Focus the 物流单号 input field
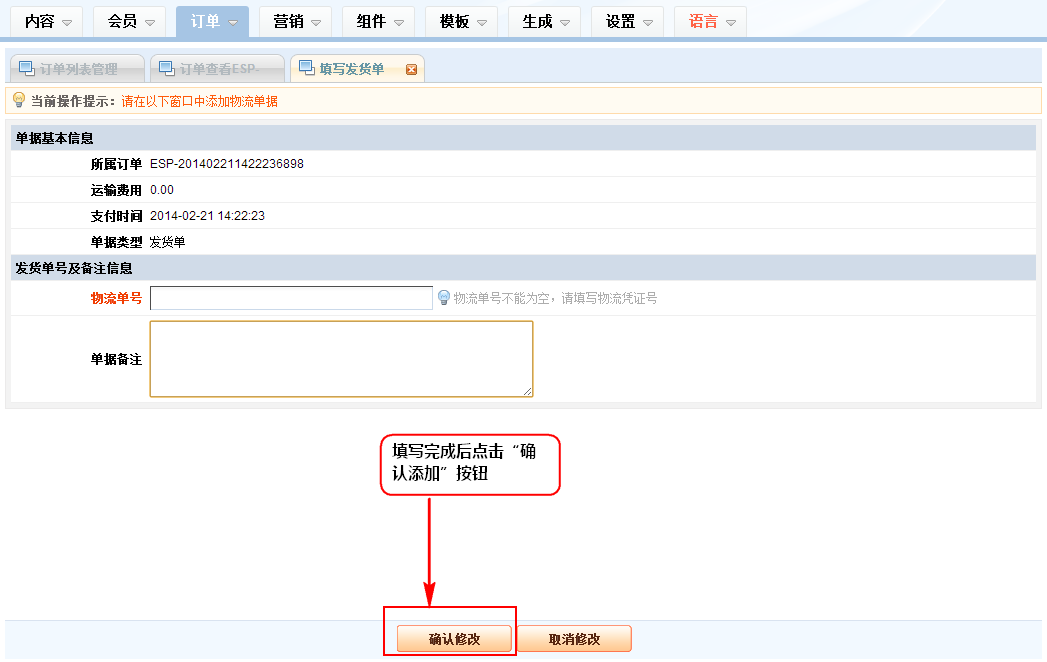This screenshot has width=1047, height=662. coord(291,298)
